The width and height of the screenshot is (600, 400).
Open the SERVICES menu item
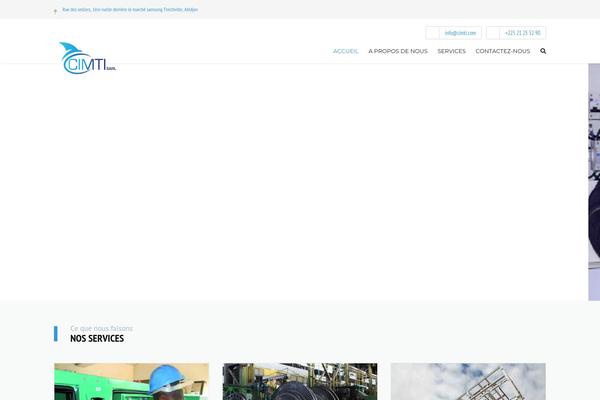[x=452, y=51]
